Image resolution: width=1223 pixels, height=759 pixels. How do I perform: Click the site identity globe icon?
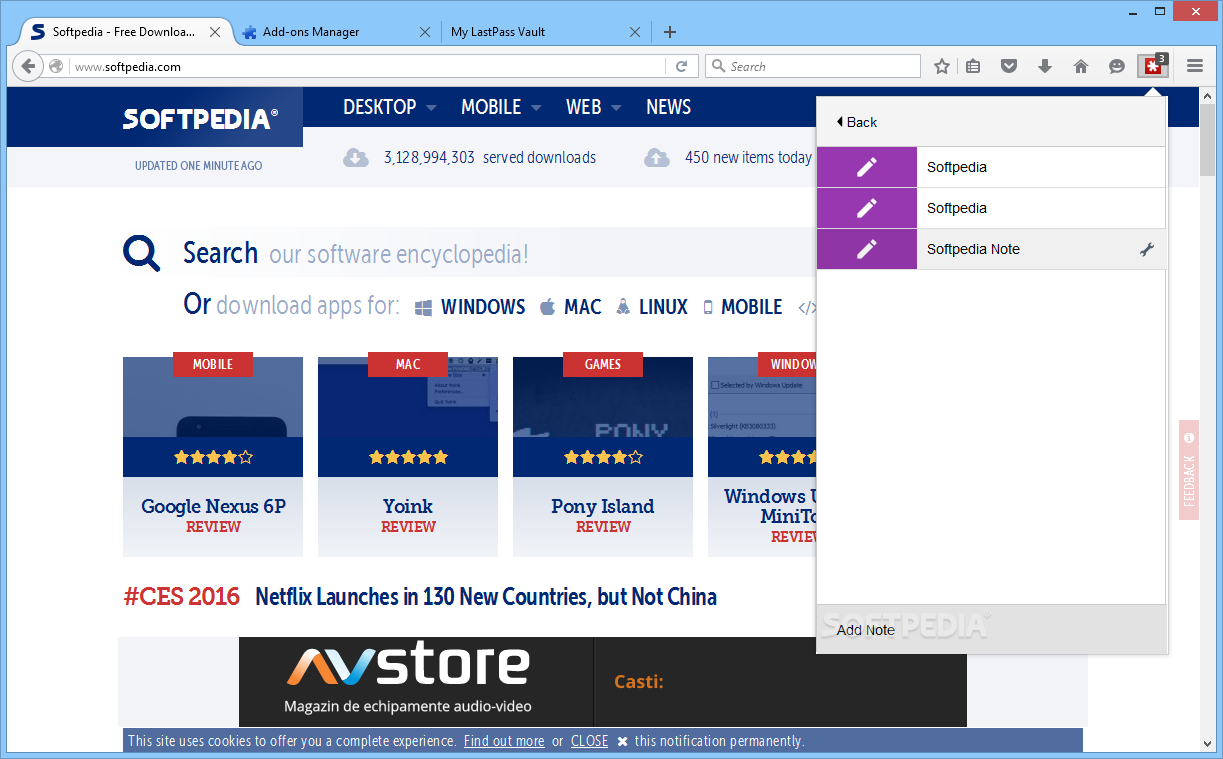(56, 66)
